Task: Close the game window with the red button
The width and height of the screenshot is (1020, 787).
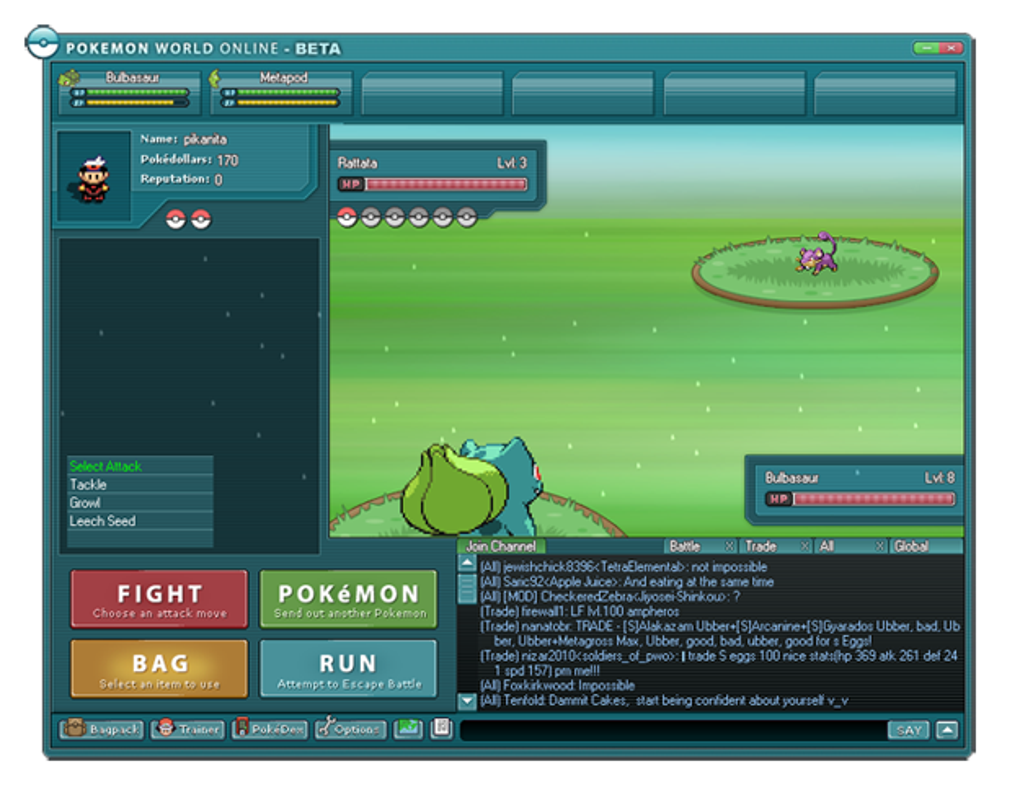Action: (951, 48)
